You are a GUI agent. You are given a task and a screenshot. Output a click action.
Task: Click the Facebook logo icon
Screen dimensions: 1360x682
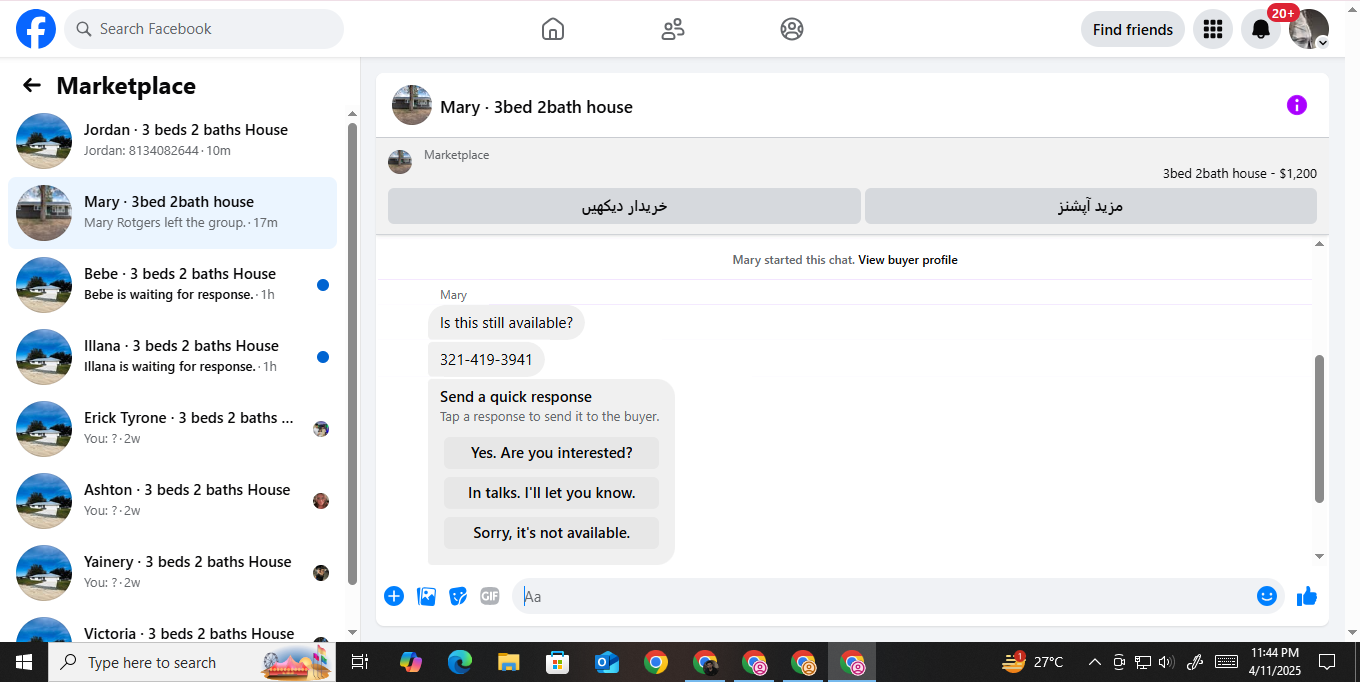[36, 29]
